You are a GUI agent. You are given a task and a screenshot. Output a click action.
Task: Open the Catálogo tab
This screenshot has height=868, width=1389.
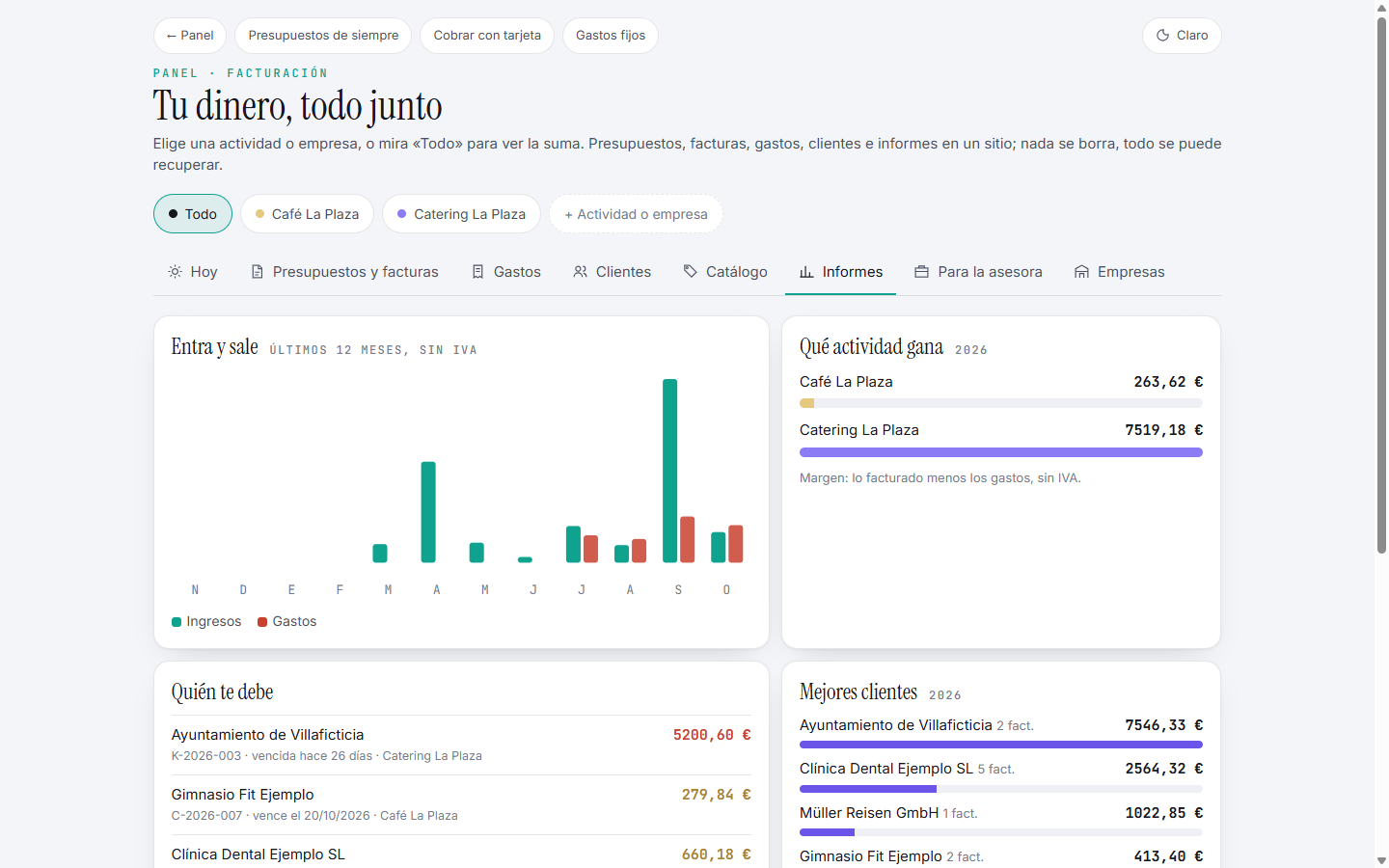(725, 272)
